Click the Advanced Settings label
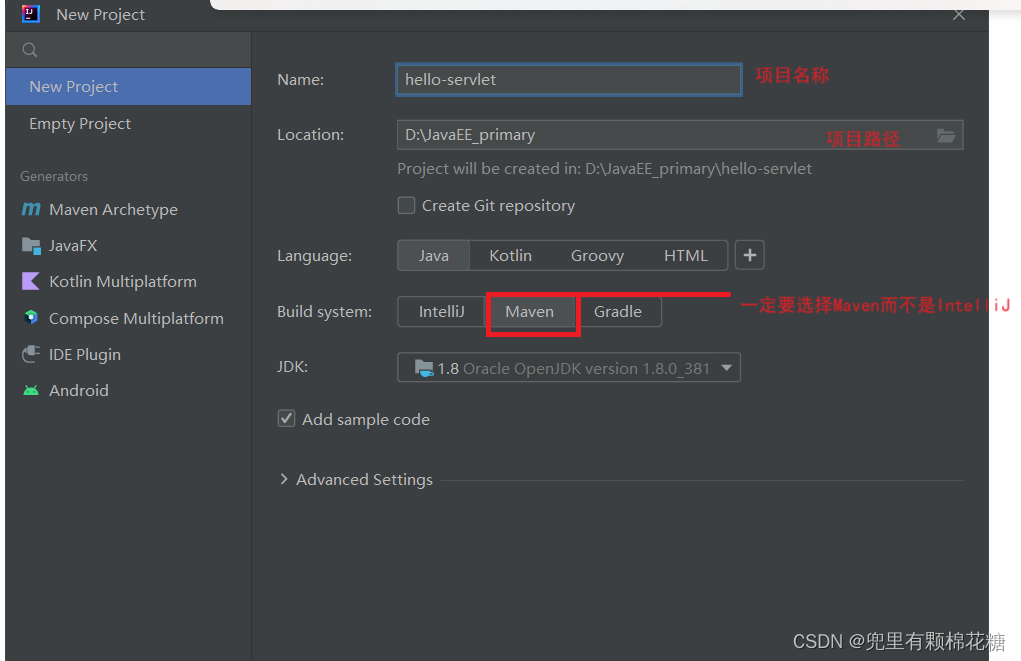 click(364, 480)
